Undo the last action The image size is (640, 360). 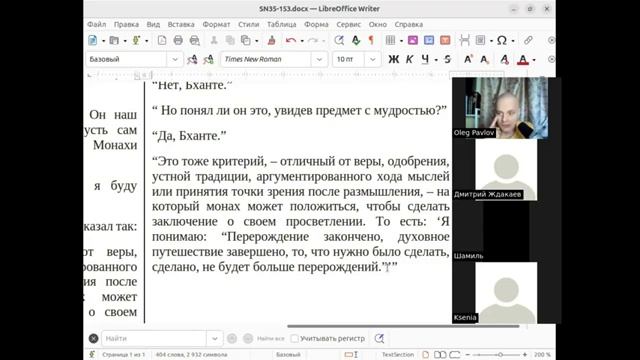[291, 40]
